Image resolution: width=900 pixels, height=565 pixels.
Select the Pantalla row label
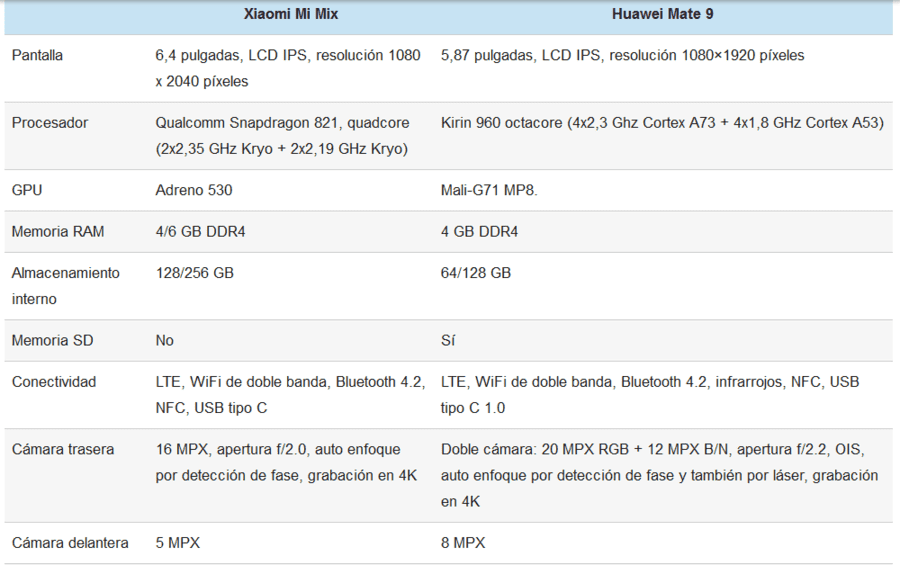click(37, 55)
